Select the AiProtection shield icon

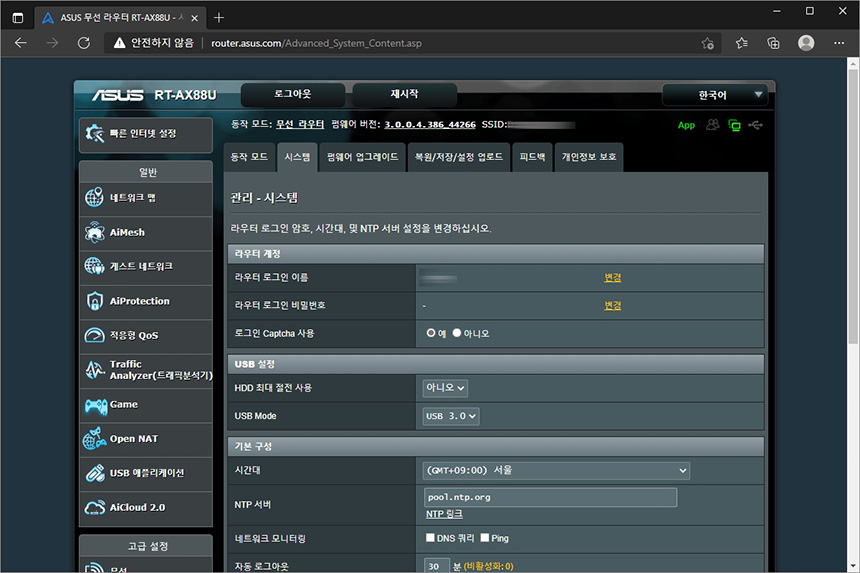pos(94,300)
